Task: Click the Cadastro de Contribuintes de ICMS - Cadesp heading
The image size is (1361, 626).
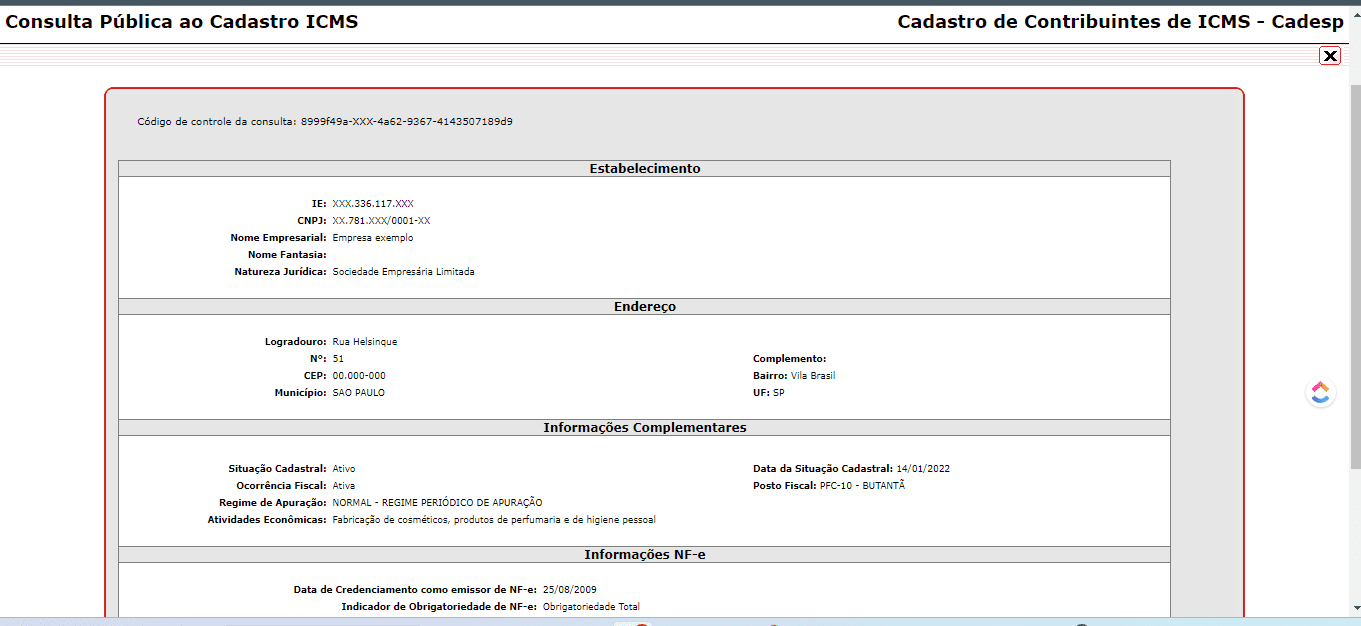Action: tap(1121, 22)
